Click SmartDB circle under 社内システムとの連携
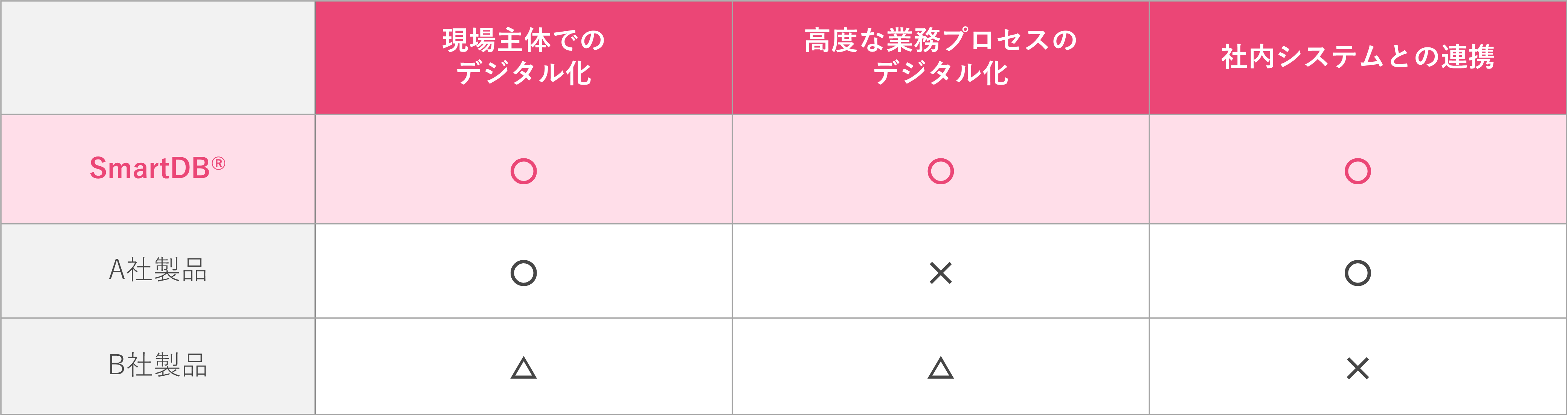 pos(1358,172)
